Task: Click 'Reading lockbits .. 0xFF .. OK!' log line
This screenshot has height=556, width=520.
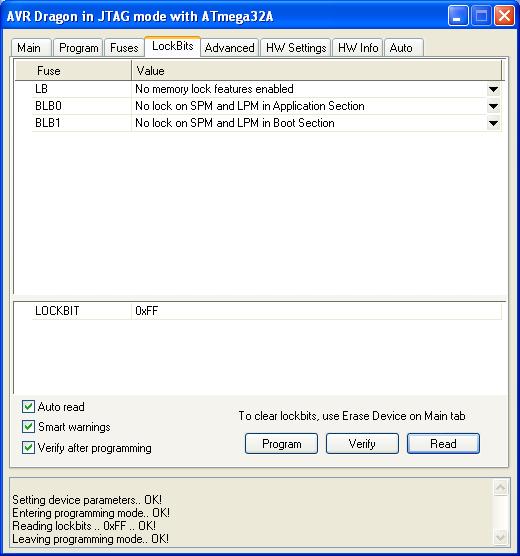Action: 84,526
